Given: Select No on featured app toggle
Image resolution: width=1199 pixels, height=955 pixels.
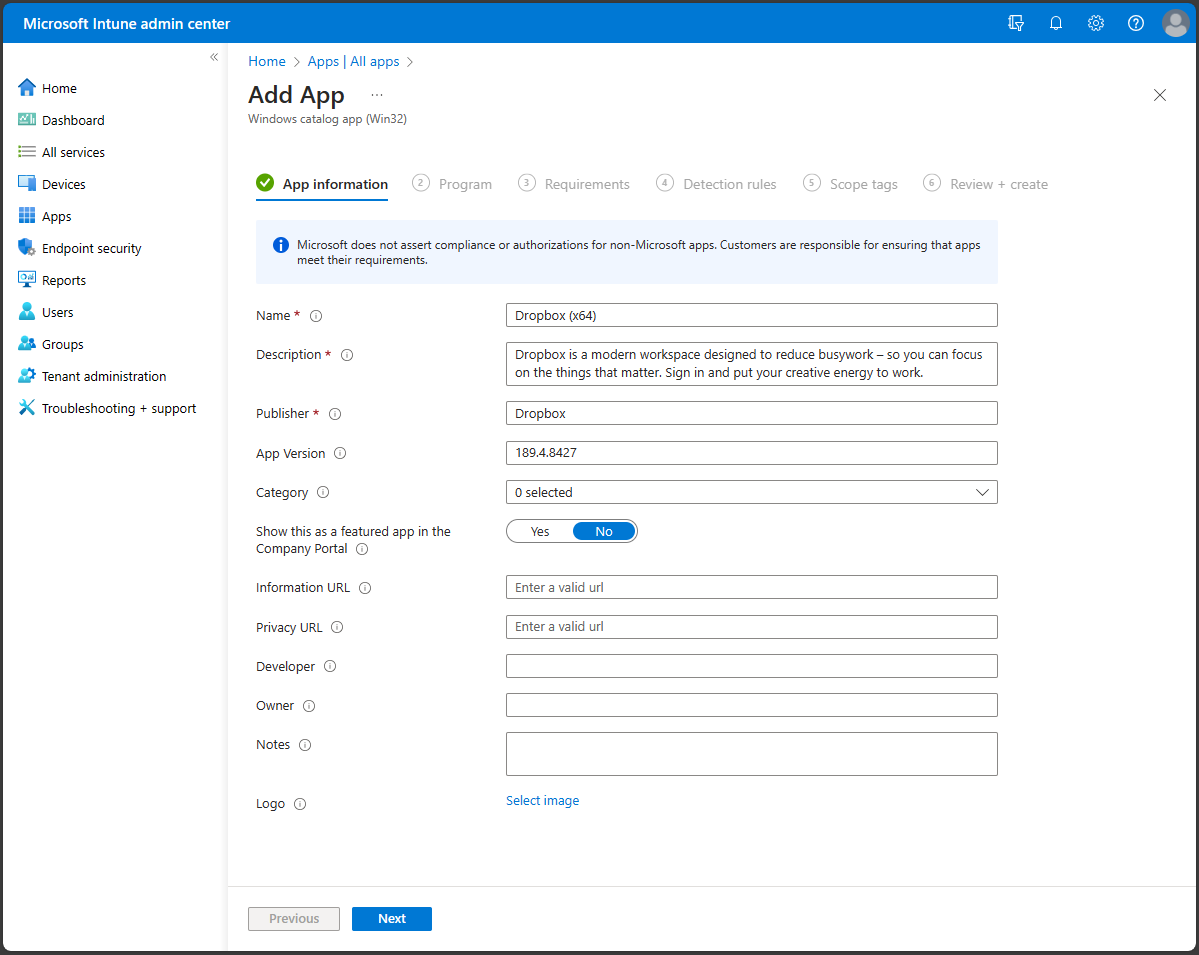Looking at the screenshot, I should (604, 531).
